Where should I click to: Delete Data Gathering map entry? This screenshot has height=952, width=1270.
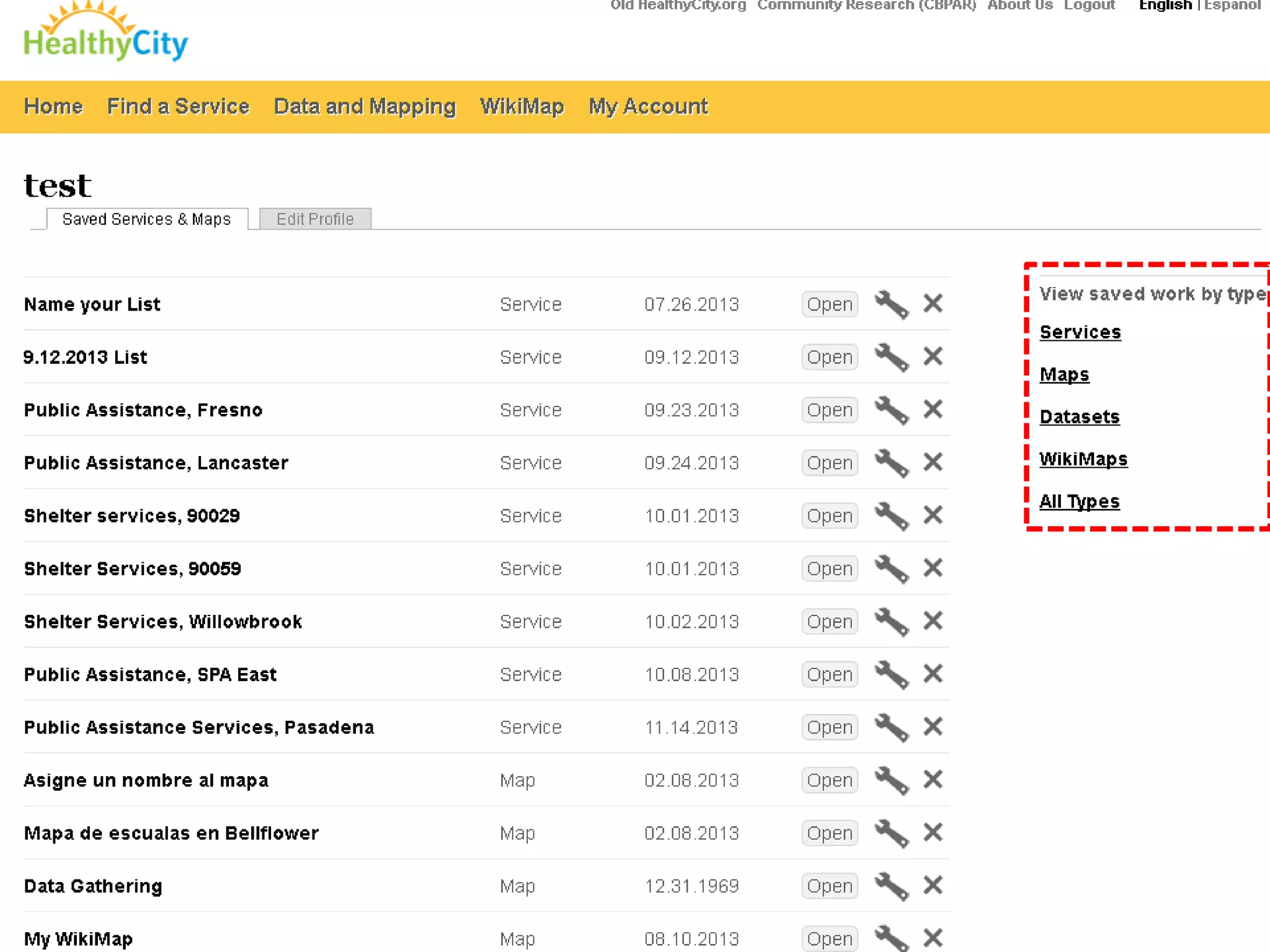click(933, 885)
